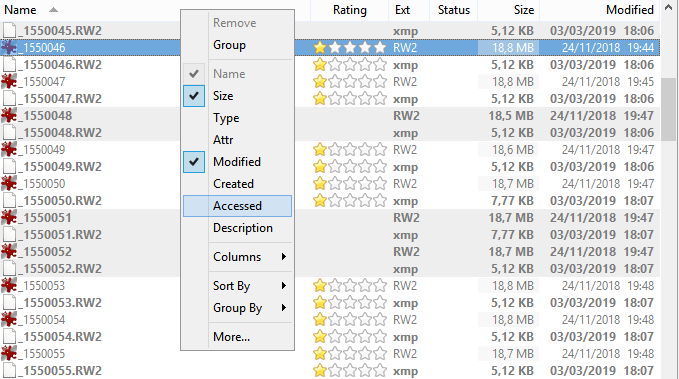This screenshot has width=679, height=379.
Task: Set rating stars for _1550053.RW2 xmp row
Action: point(349,302)
